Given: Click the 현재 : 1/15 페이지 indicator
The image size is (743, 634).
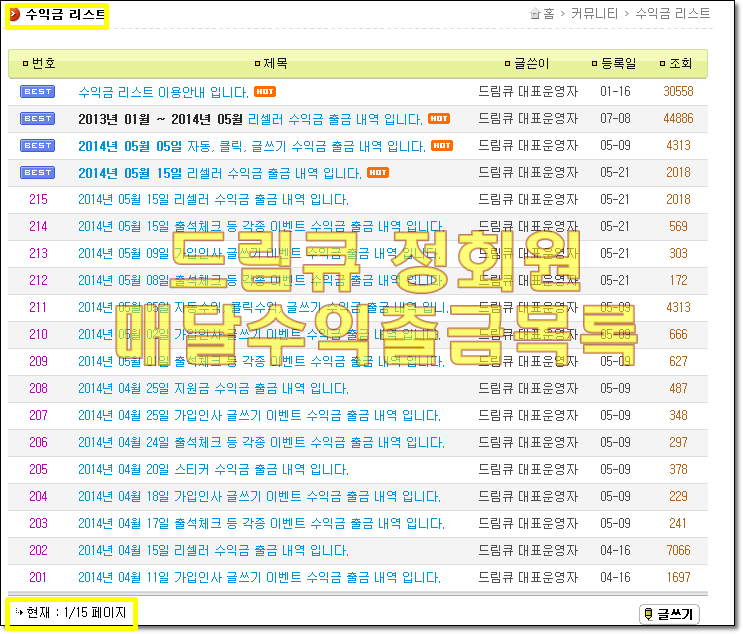Looking at the screenshot, I should click(71, 613).
